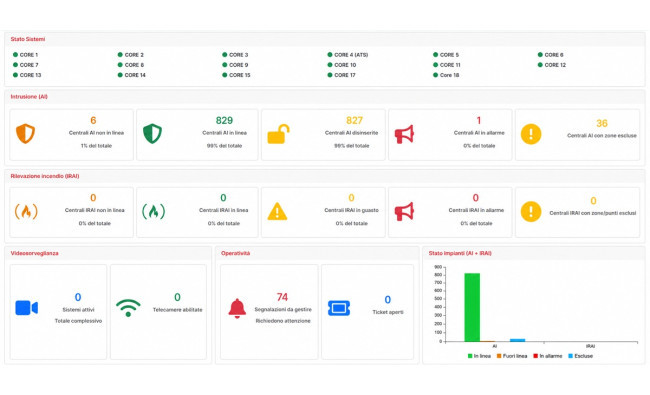Click the yellow exclamation icon for zone escluse
The height and width of the screenshot is (395, 650).
(x=531, y=134)
